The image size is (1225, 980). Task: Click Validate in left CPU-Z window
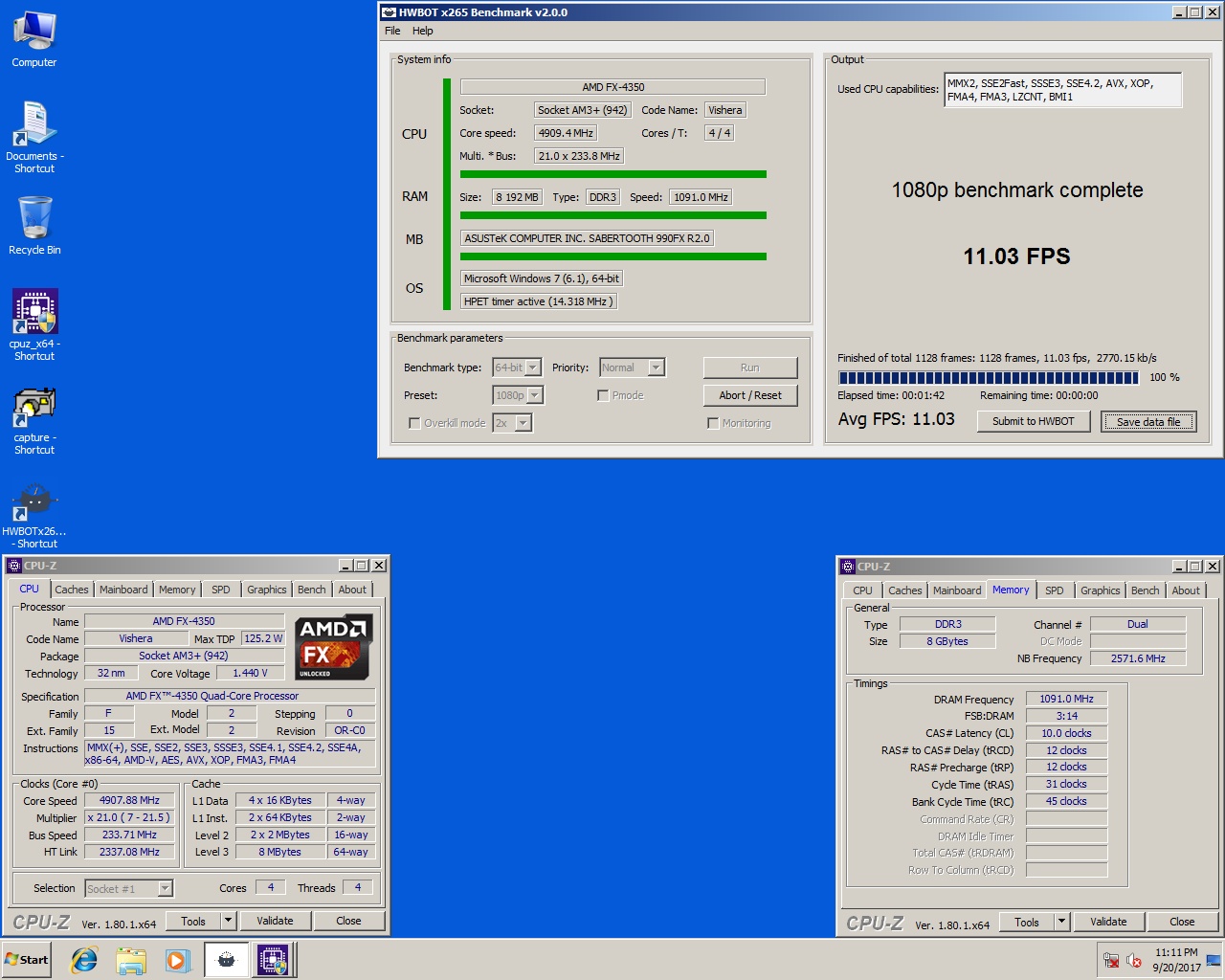[x=275, y=921]
